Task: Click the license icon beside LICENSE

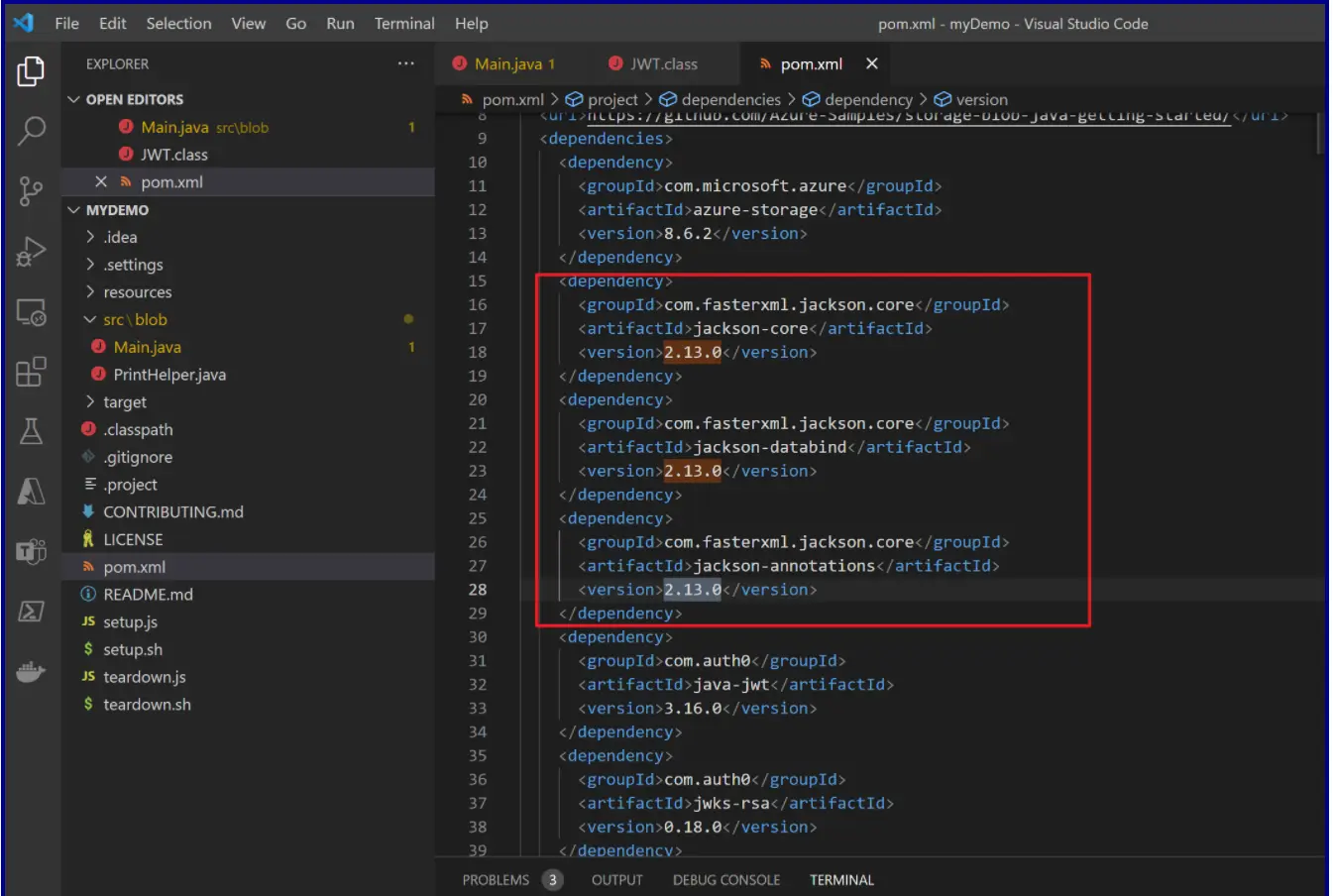Action: pyautogui.click(x=88, y=539)
